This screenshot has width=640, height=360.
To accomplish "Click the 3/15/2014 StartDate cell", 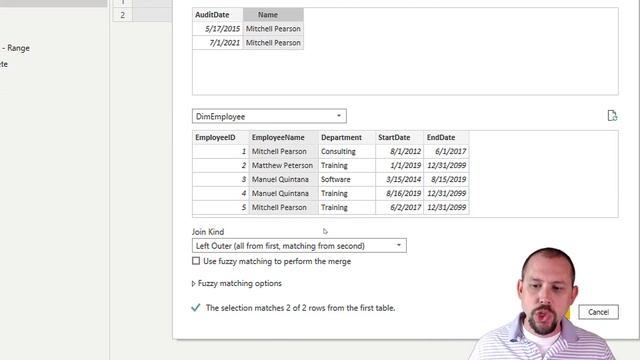I will click(x=400, y=179).
